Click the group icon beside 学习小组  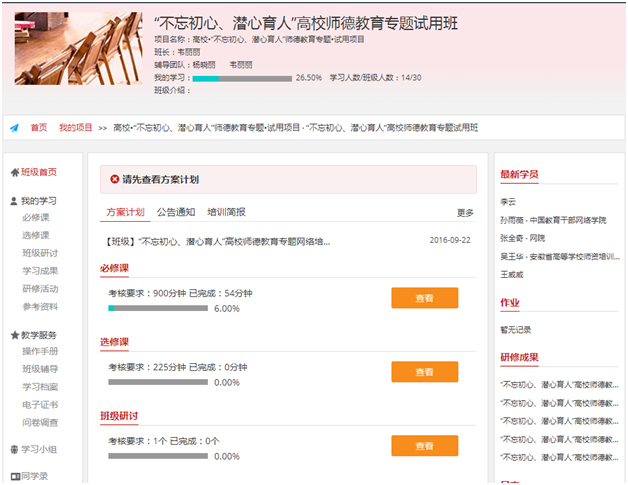pyautogui.click(x=14, y=449)
